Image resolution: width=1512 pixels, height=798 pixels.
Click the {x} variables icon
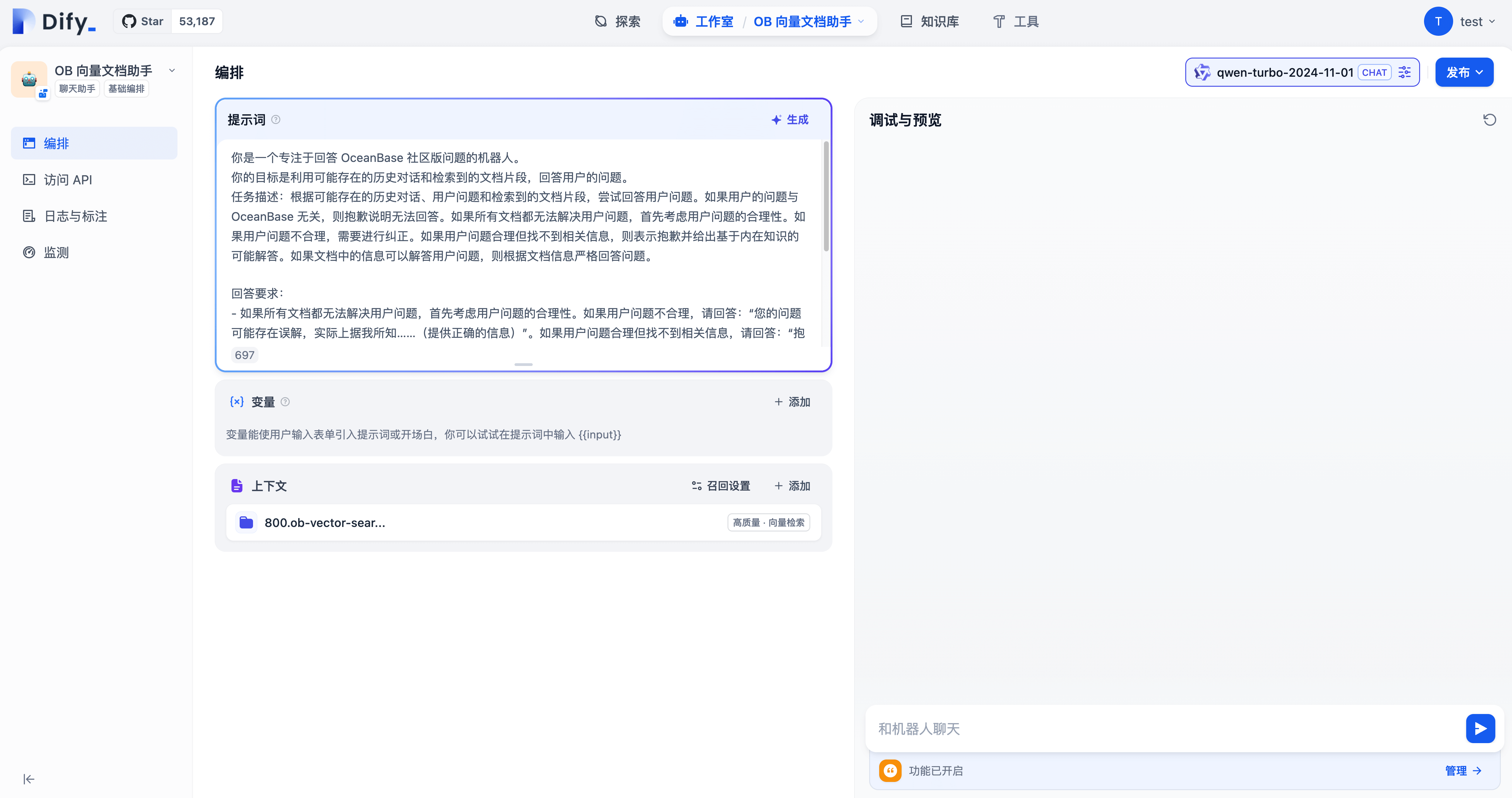[237, 402]
